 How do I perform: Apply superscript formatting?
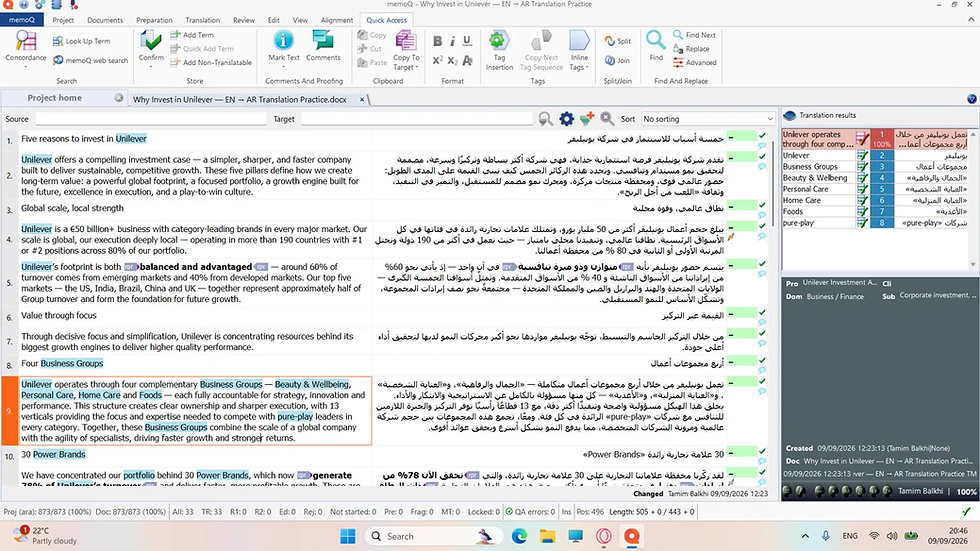pos(438,60)
